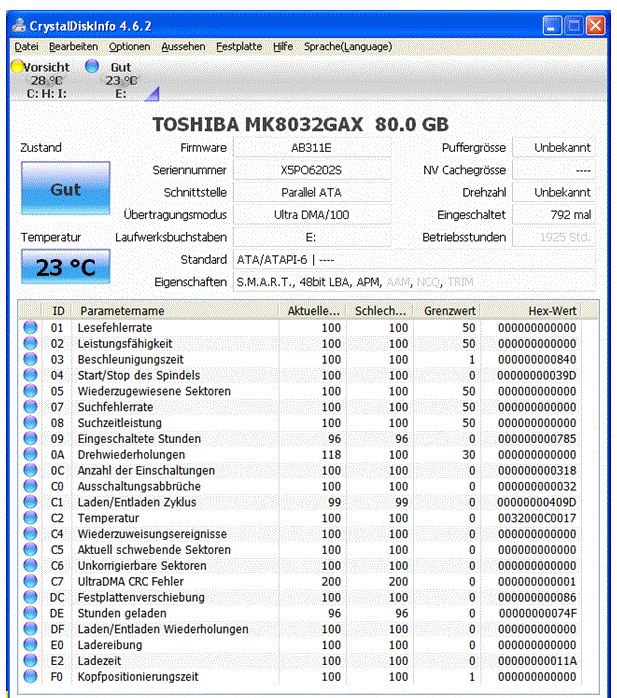Screen dimensions: 617x698
Task: Click status icon of Wiederzuweisungsereignisse row
Action: click(x=30, y=534)
